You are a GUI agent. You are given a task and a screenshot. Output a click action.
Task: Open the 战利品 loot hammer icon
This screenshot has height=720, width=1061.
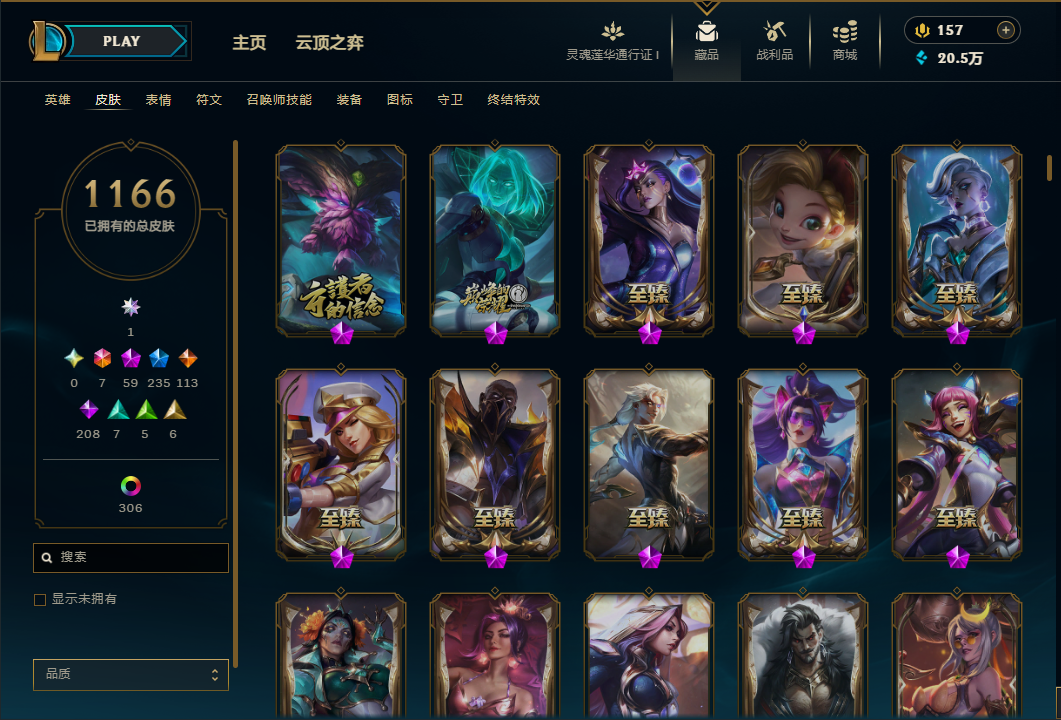[774, 31]
